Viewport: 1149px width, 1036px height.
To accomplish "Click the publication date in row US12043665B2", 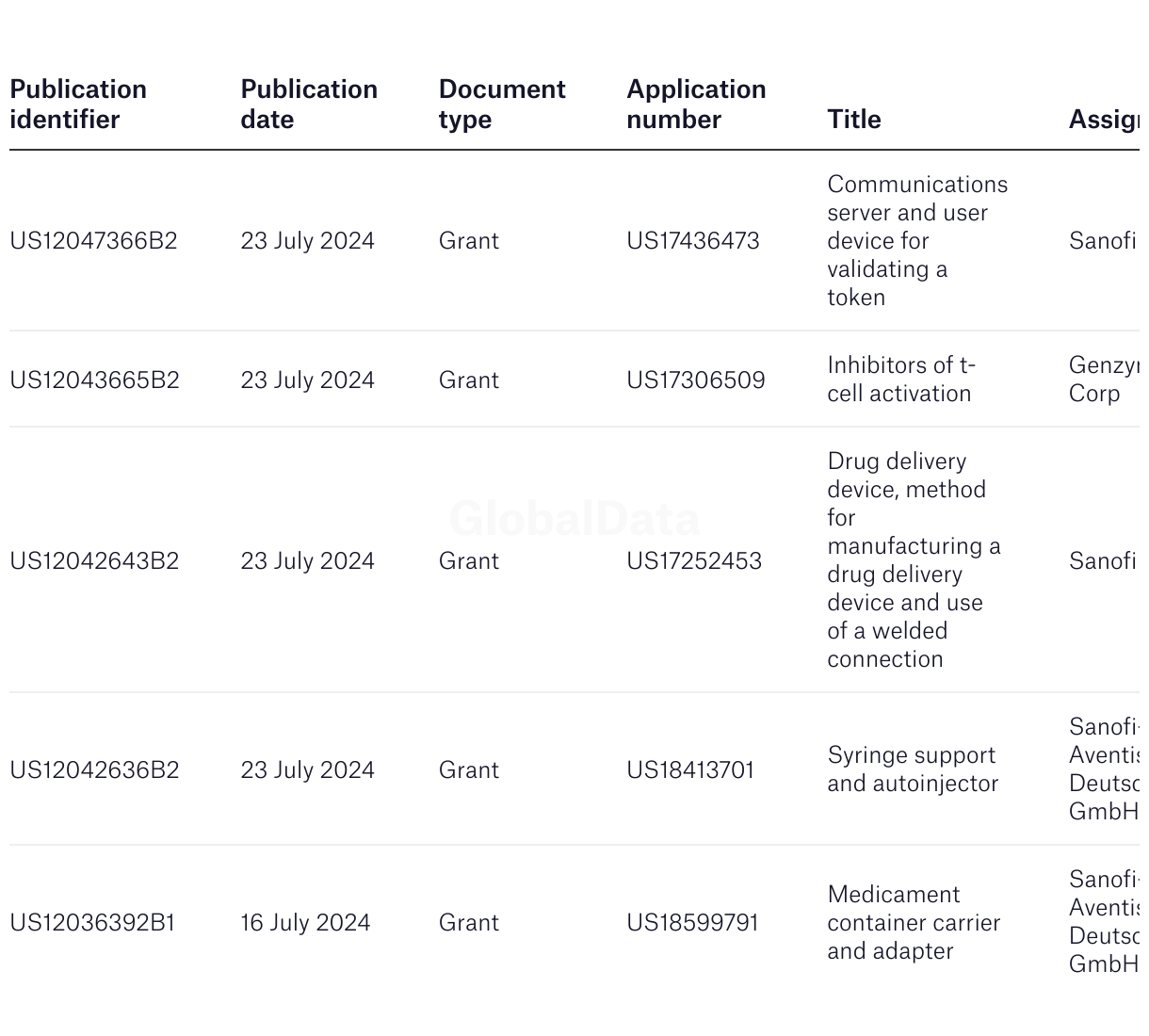I will [307, 380].
